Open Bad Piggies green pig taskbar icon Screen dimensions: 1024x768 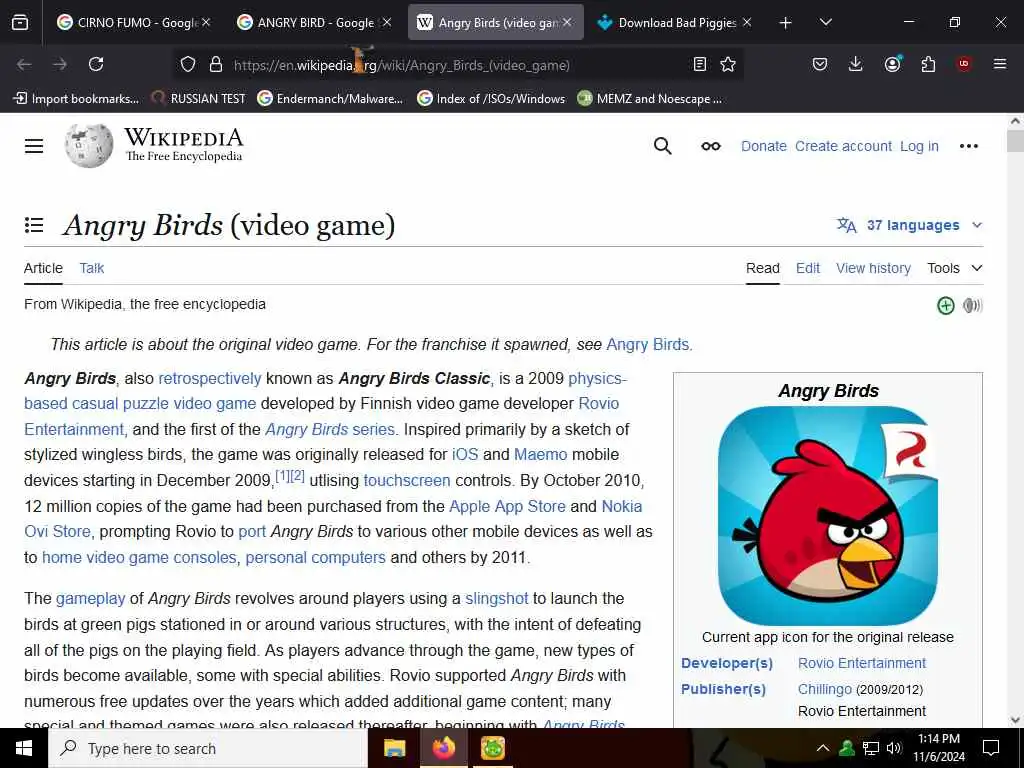(x=493, y=748)
